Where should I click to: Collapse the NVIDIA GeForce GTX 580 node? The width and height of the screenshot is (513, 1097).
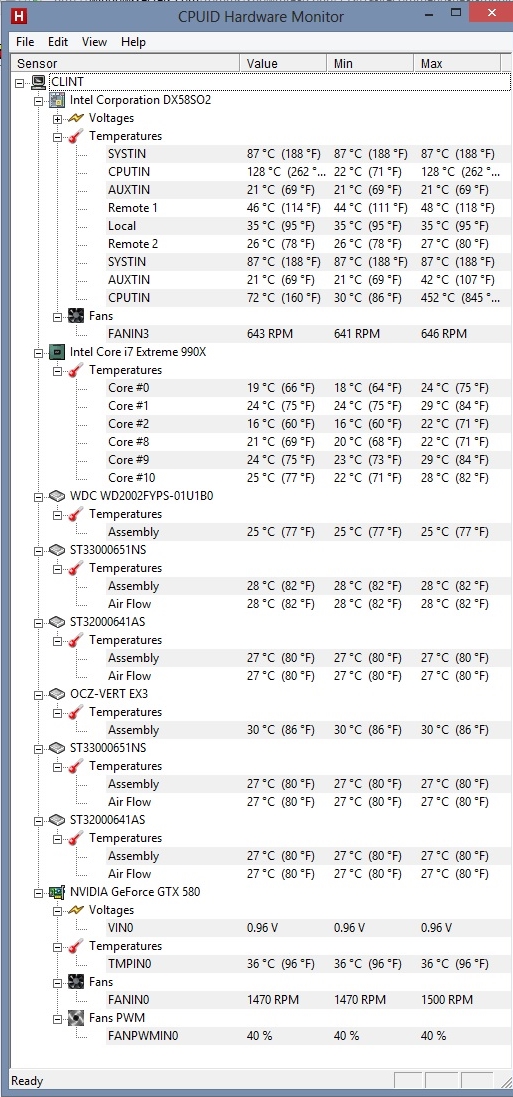click(38, 892)
